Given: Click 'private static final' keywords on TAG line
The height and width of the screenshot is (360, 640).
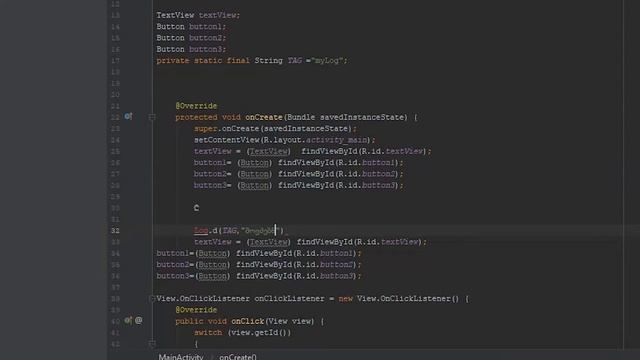Looking at the screenshot, I should point(203,60).
